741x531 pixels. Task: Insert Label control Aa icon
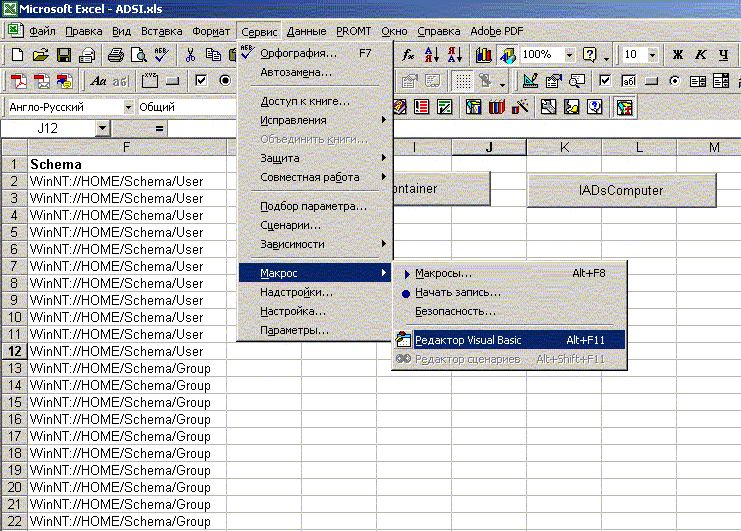tap(98, 81)
